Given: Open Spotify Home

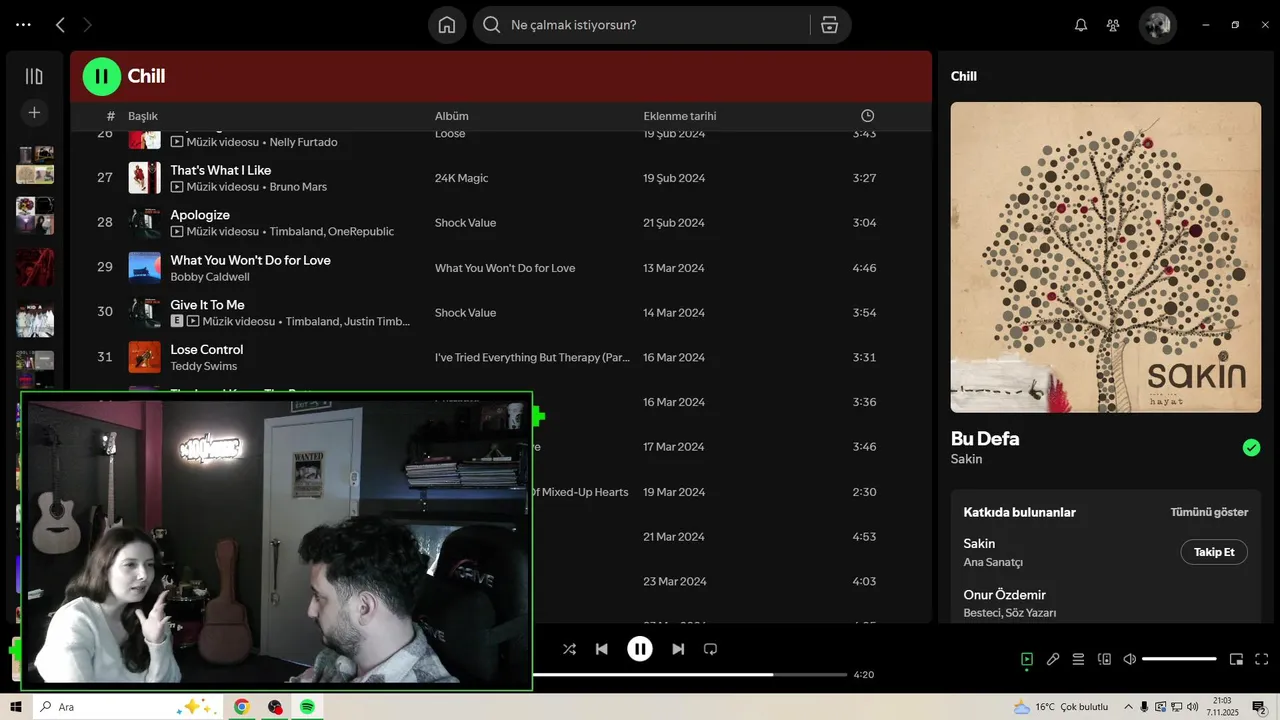Looking at the screenshot, I should [447, 25].
